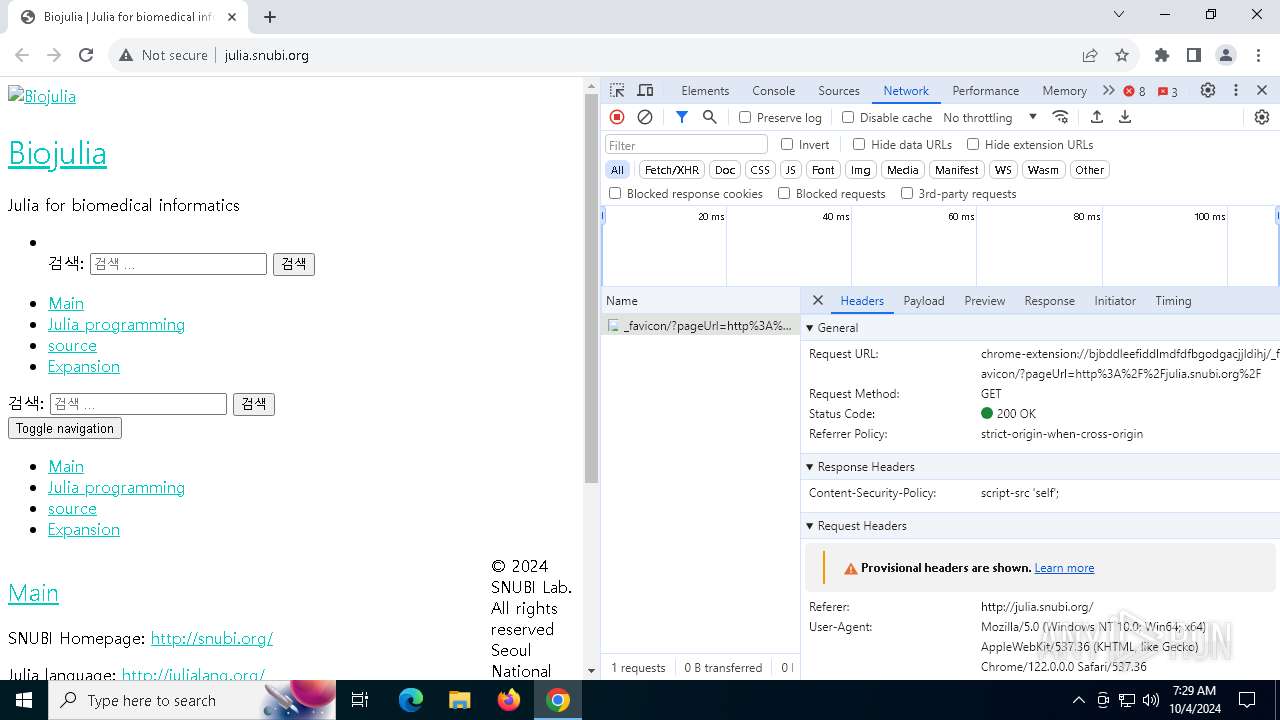Share this page icon
1280x720 pixels.
pyautogui.click(x=1090, y=55)
